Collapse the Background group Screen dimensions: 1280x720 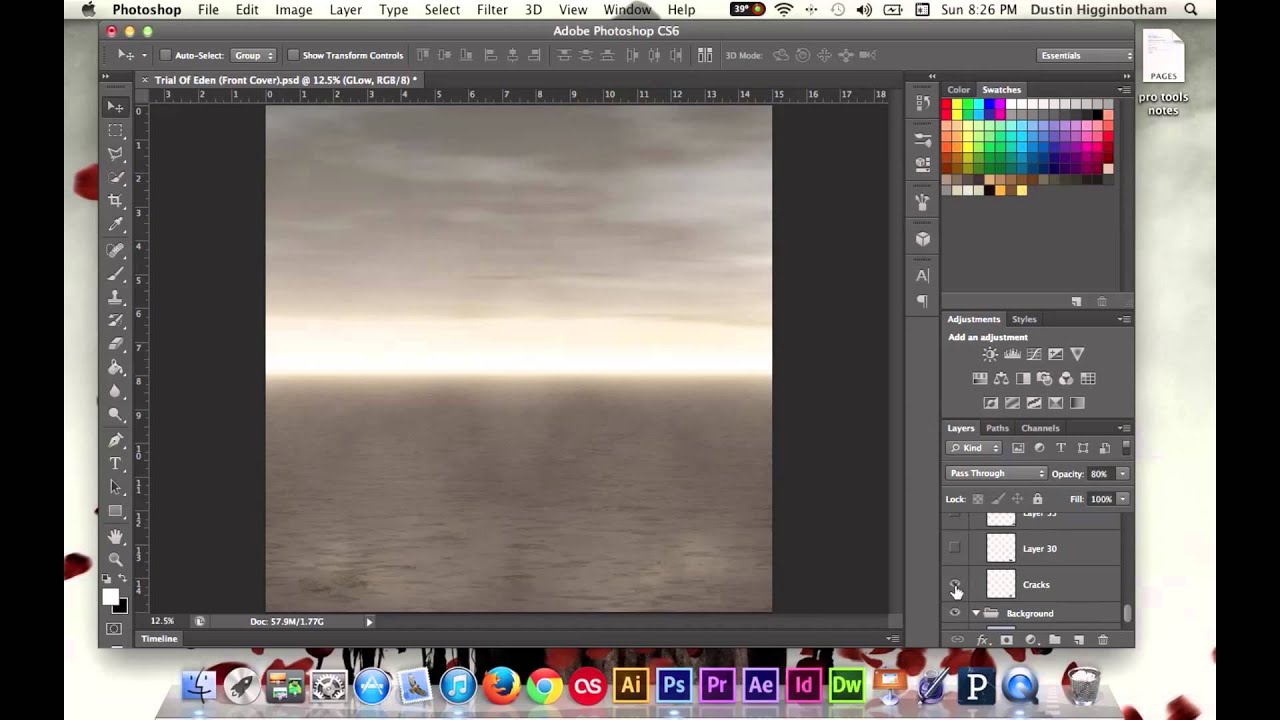(x=976, y=613)
